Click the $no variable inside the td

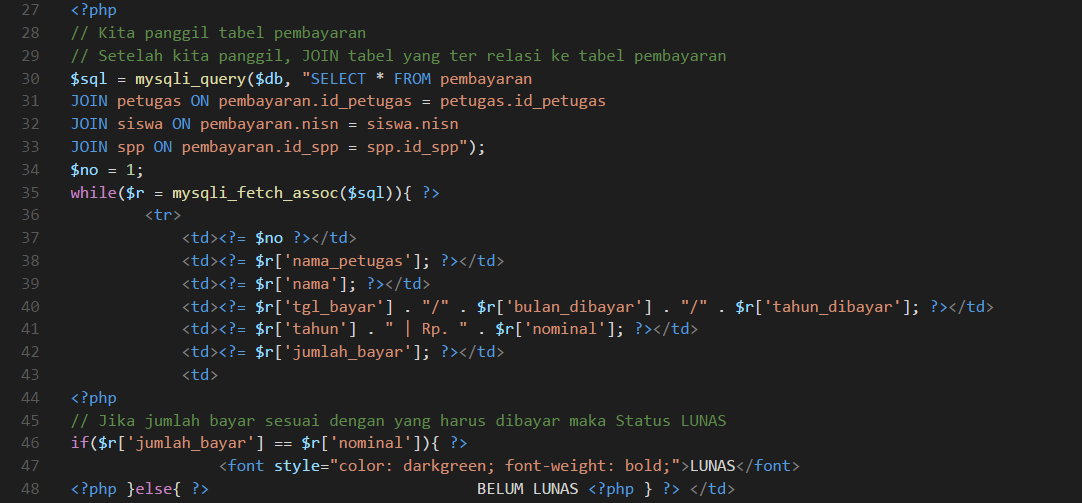(x=269, y=238)
